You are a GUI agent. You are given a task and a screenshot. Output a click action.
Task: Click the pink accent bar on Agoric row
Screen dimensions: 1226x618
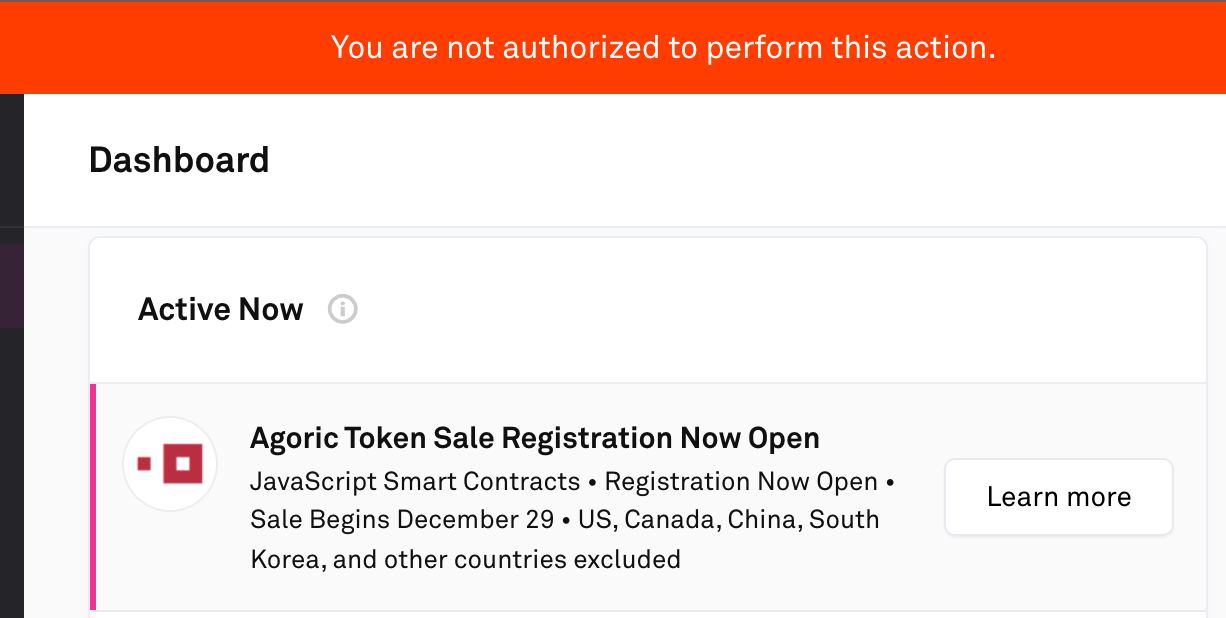(x=93, y=497)
